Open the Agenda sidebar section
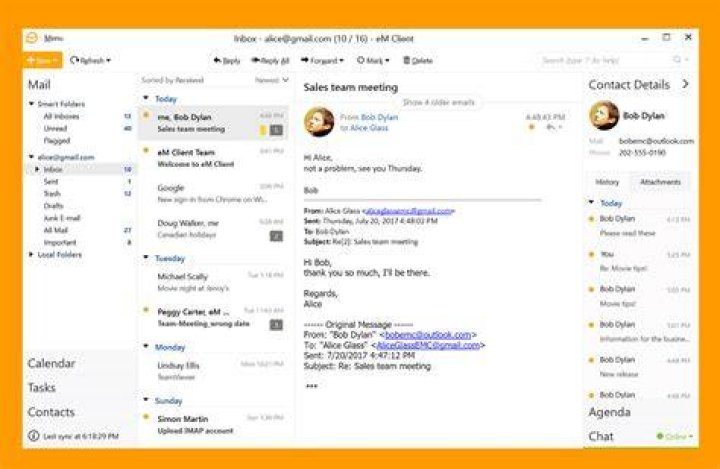The height and width of the screenshot is (469, 720). 609,412
